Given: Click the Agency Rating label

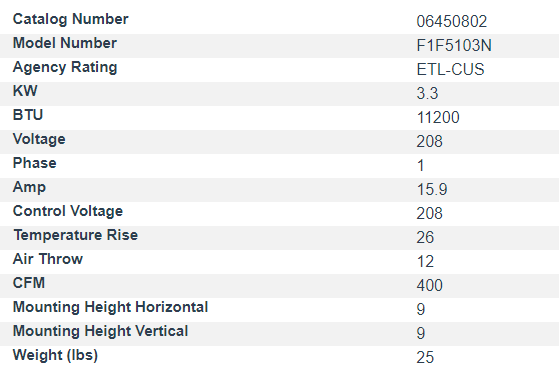Looking at the screenshot, I should [65, 67].
